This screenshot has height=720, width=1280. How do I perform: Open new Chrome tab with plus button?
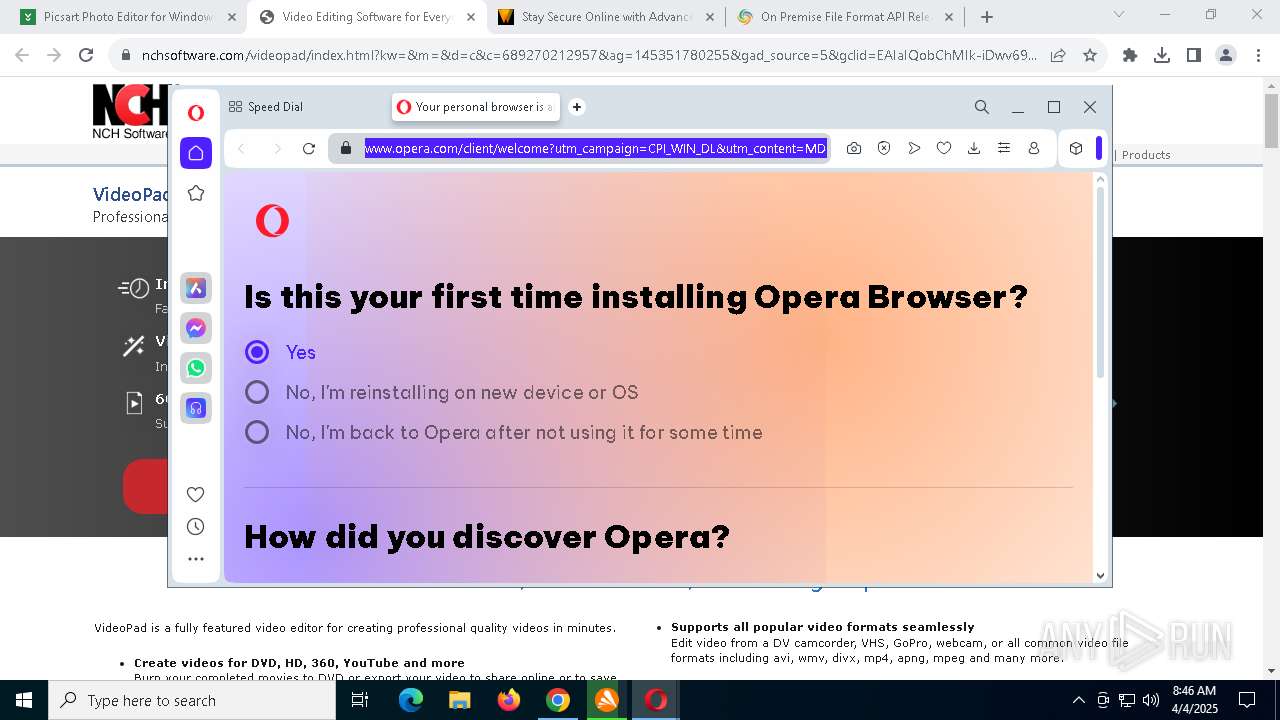987,17
